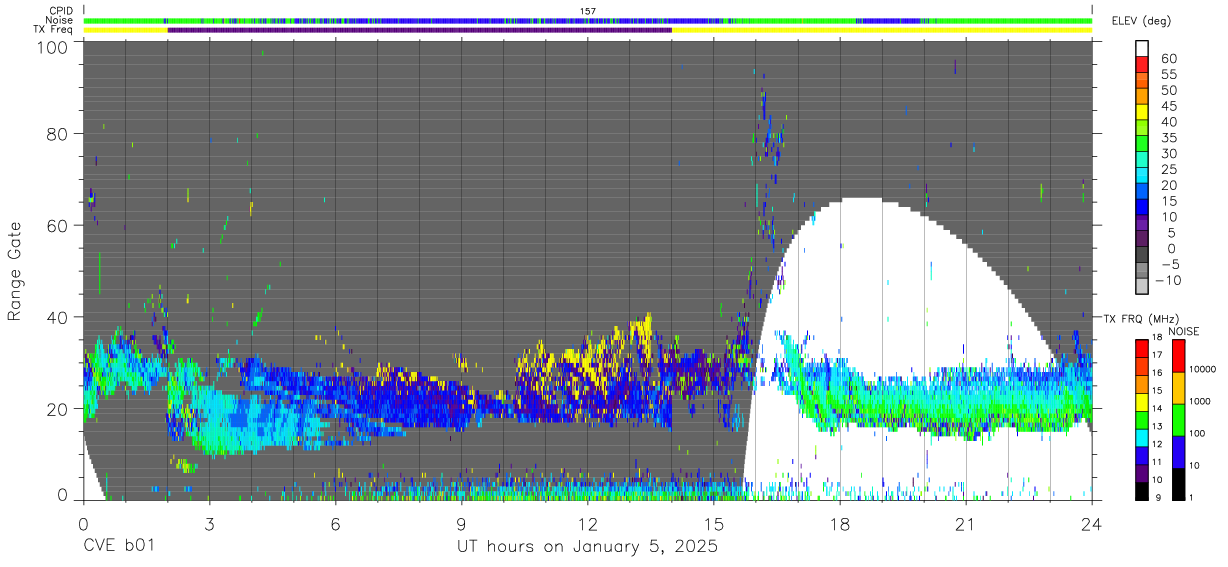The width and height of the screenshot is (1228, 567).
Task: Click x-axis tick label '6'
Action: tap(335, 524)
